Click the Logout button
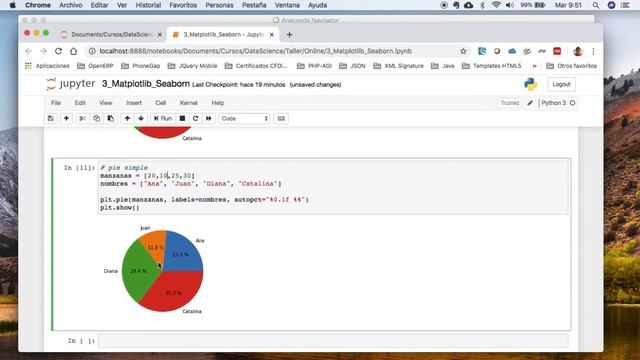Image resolution: width=640 pixels, height=360 pixels. [561, 84]
